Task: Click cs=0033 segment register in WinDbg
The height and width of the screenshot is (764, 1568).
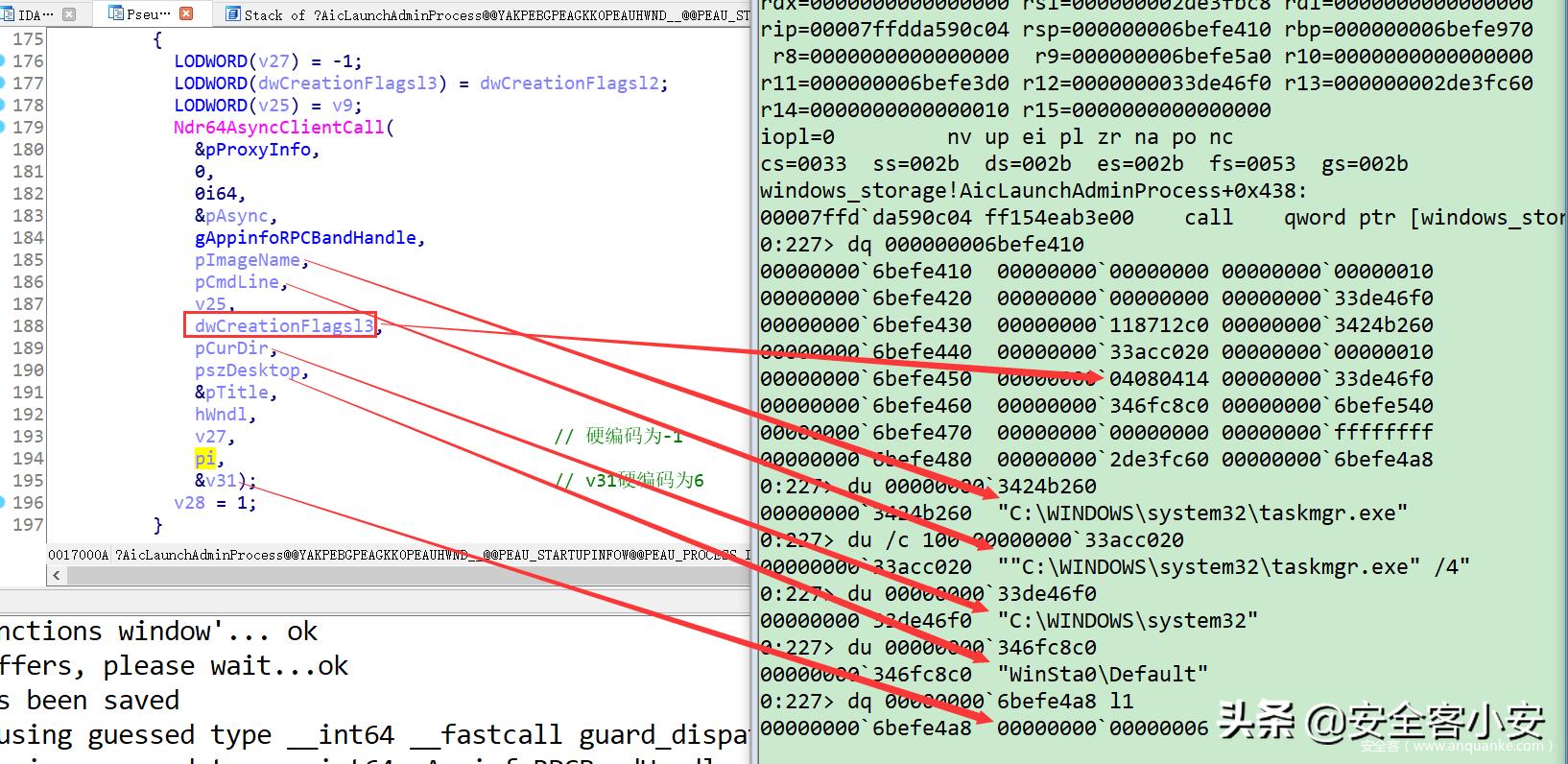Action: 803,164
